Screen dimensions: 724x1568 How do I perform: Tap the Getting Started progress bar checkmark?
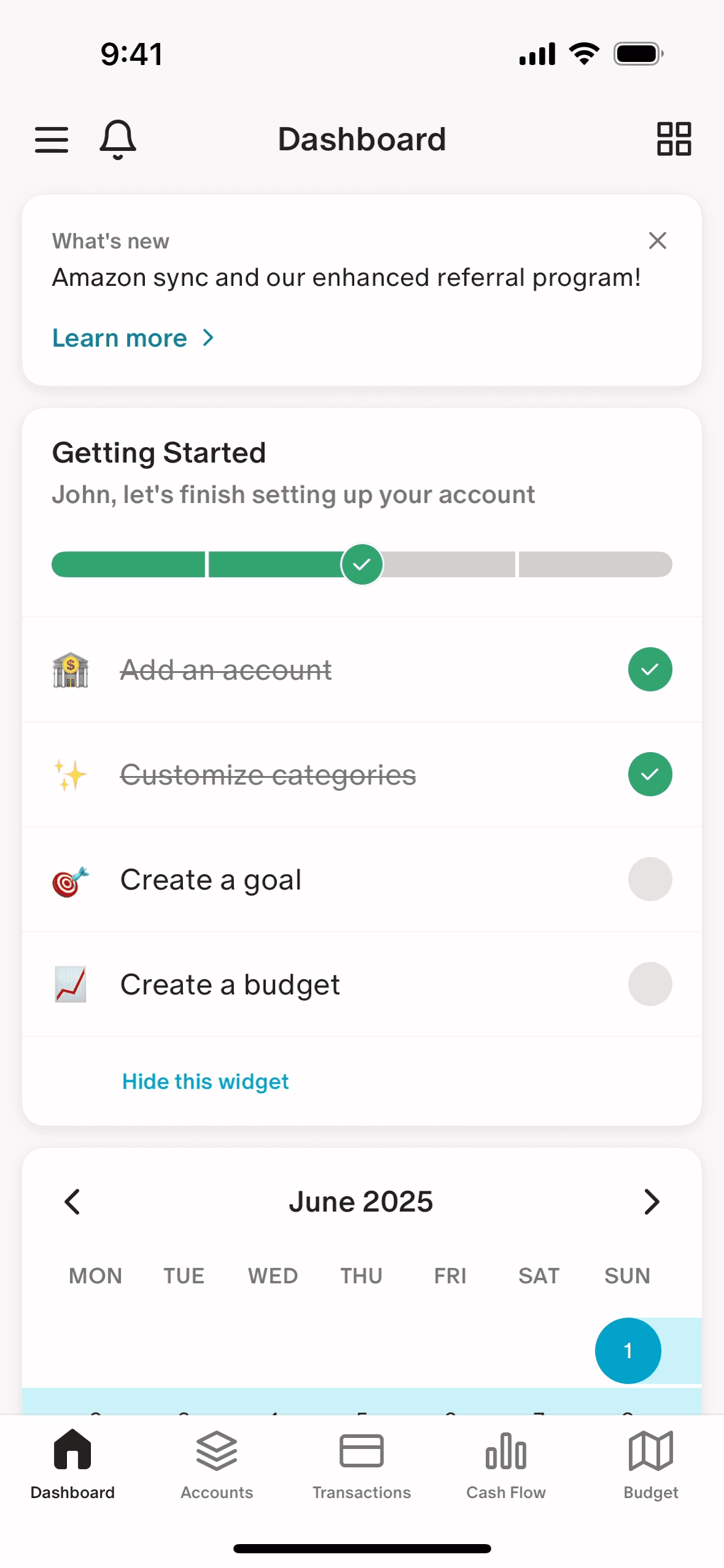pos(362,564)
